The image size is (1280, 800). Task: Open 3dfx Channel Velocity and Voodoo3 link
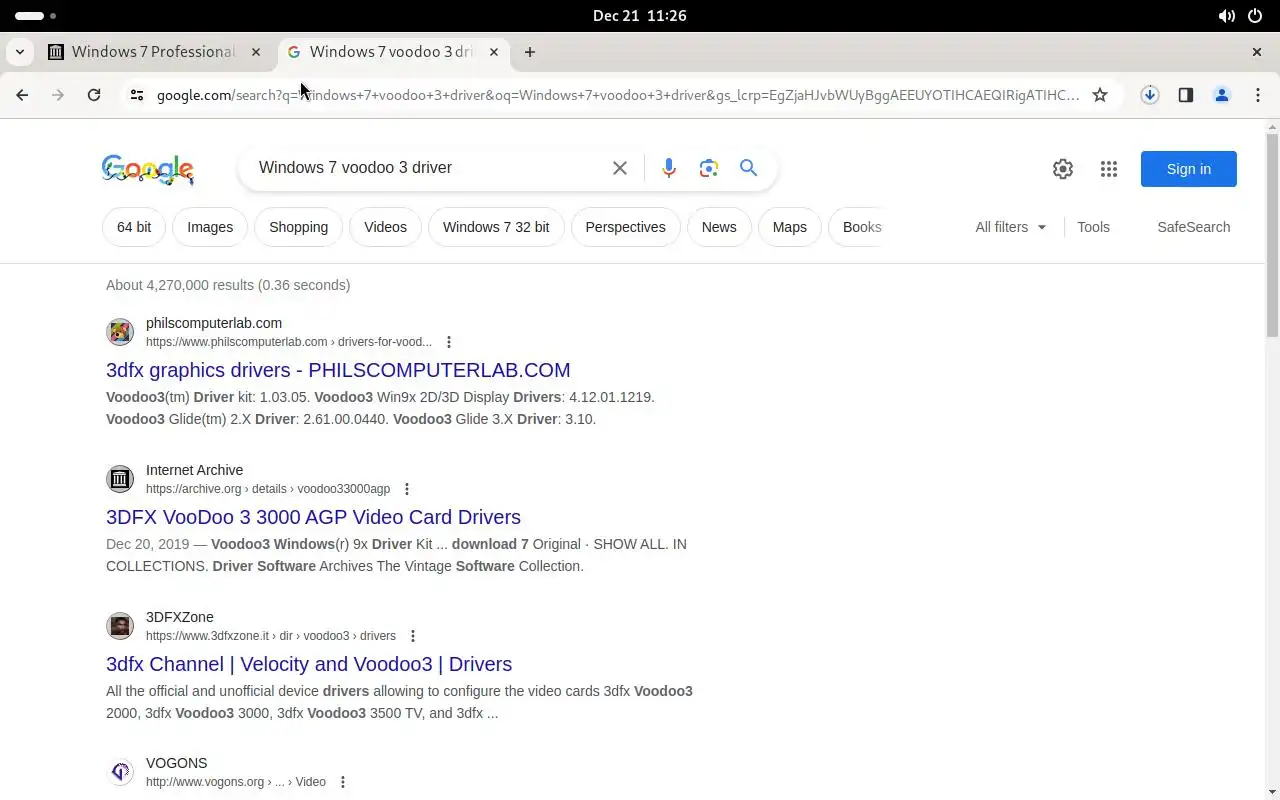coord(309,664)
